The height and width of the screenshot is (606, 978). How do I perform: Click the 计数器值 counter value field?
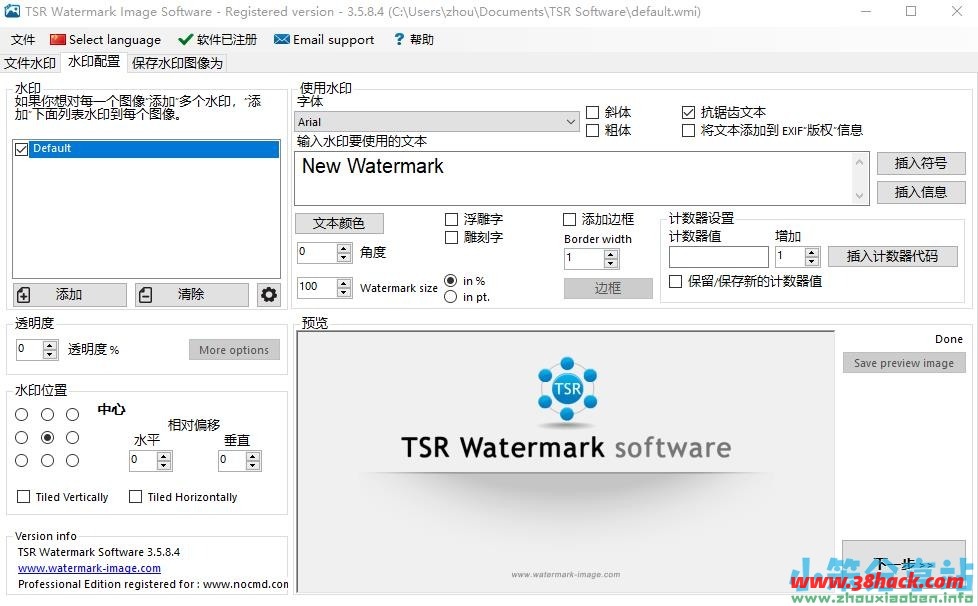coord(719,256)
